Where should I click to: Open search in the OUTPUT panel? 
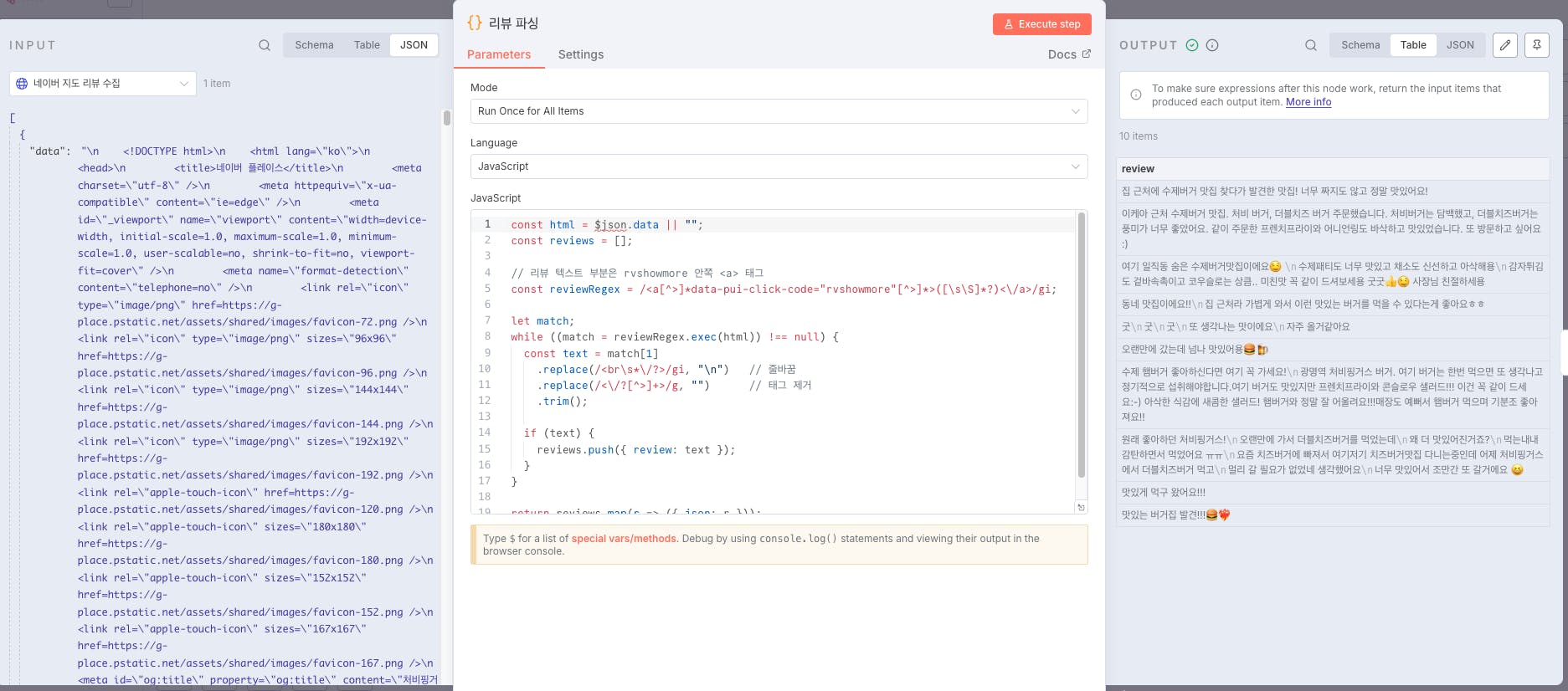pos(1311,45)
